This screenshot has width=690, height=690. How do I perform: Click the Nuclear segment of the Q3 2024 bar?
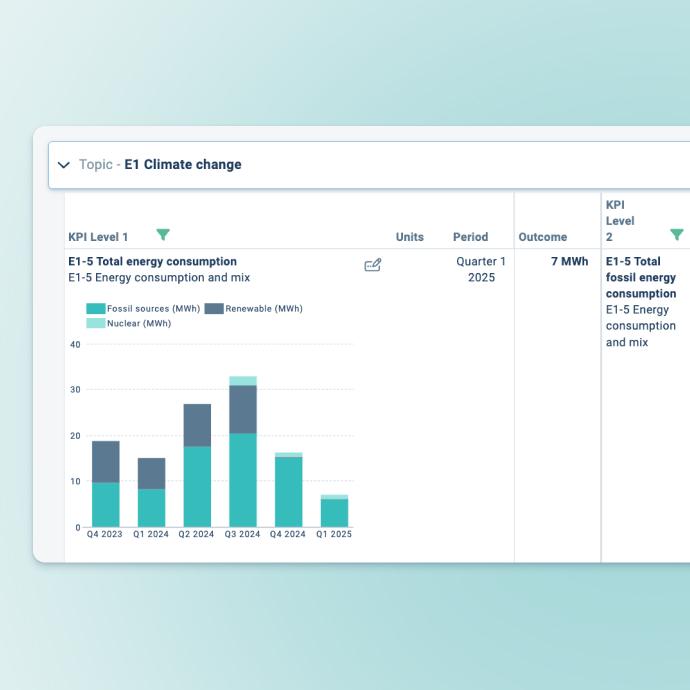pos(243,381)
